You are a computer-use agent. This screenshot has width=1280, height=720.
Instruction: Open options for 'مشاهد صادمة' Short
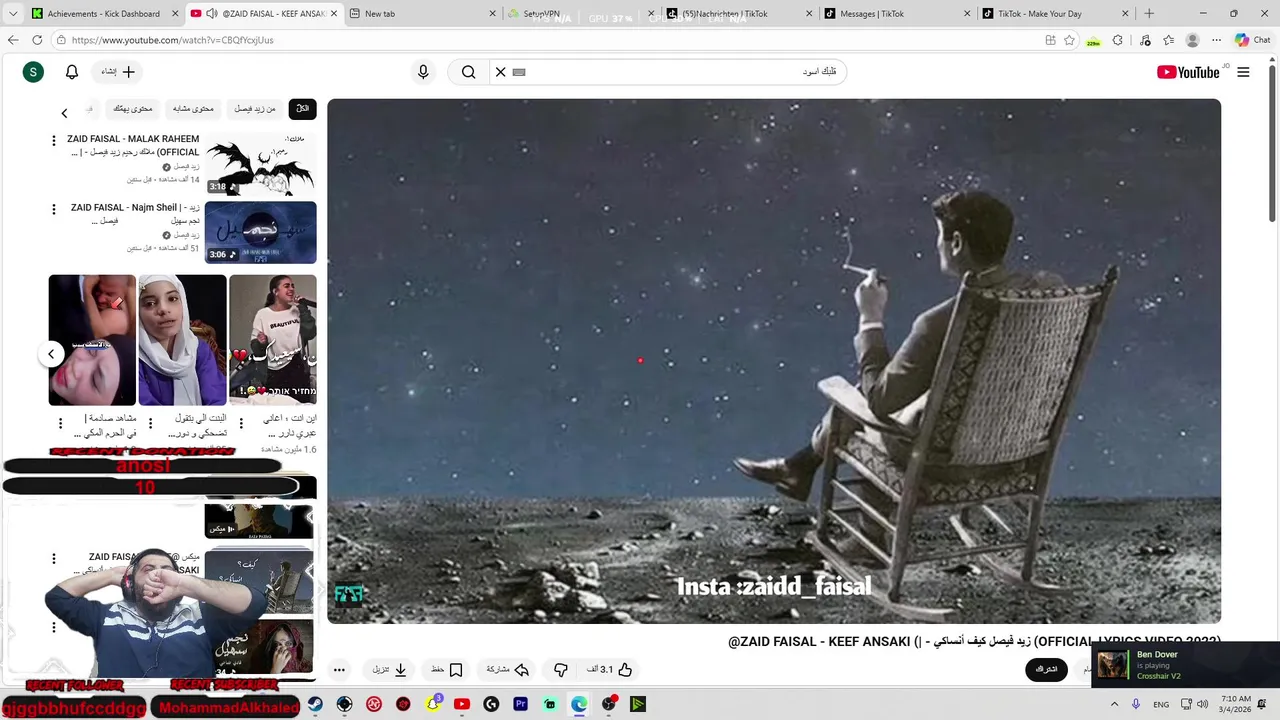[x=60, y=423]
